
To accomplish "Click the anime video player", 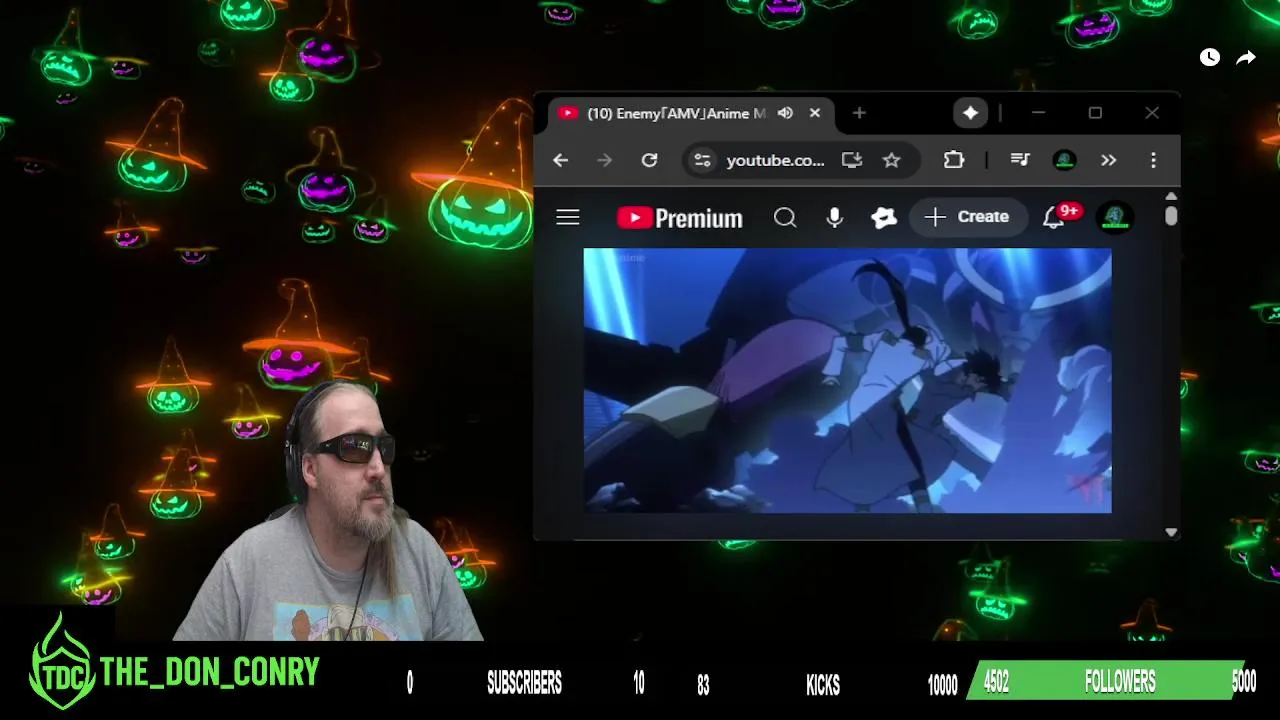I will (847, 380).
